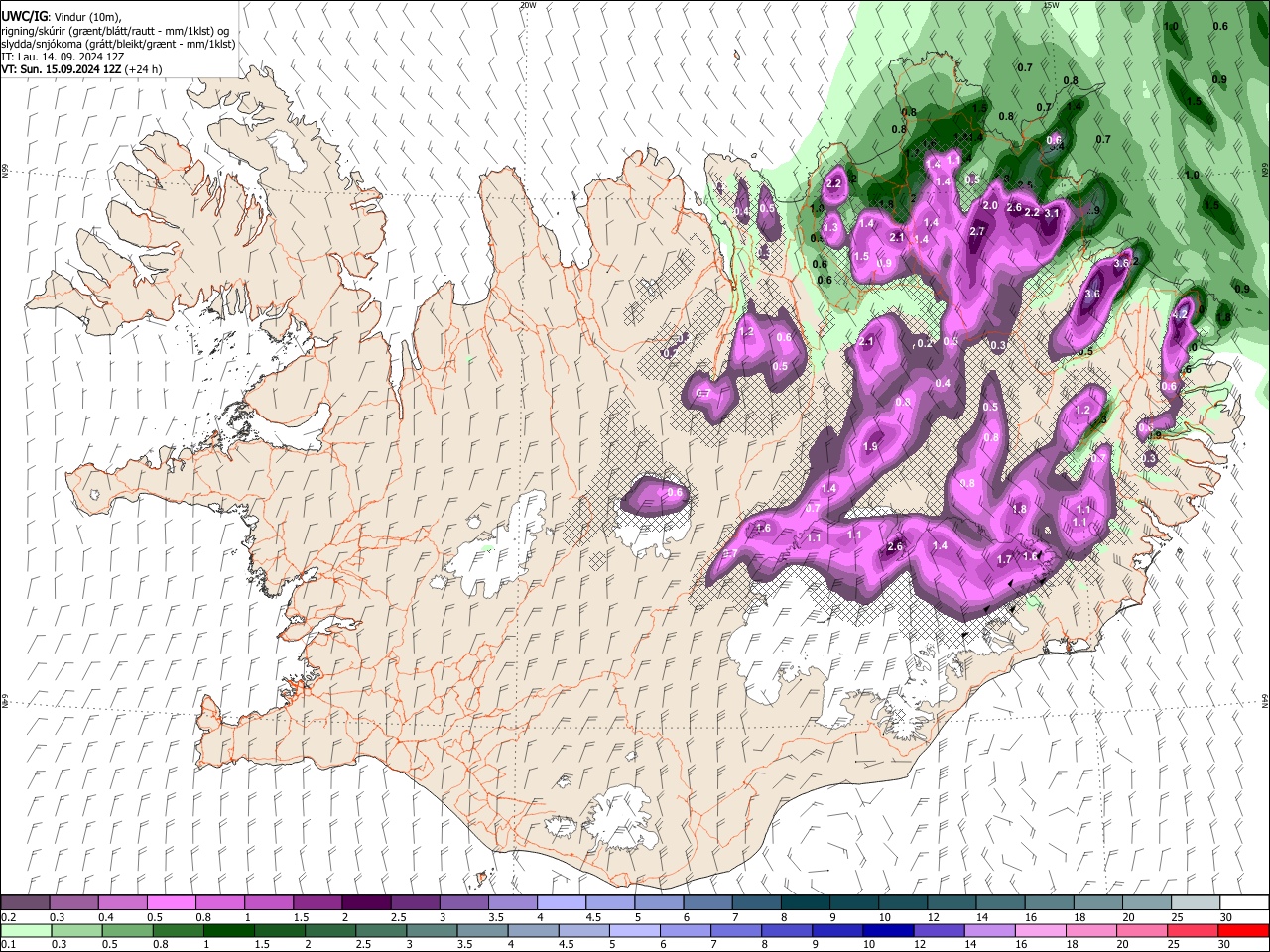Click the 'Vindur (10m)' header label
This screenshot has width=1270, height=952.
(x=86, y=17)
